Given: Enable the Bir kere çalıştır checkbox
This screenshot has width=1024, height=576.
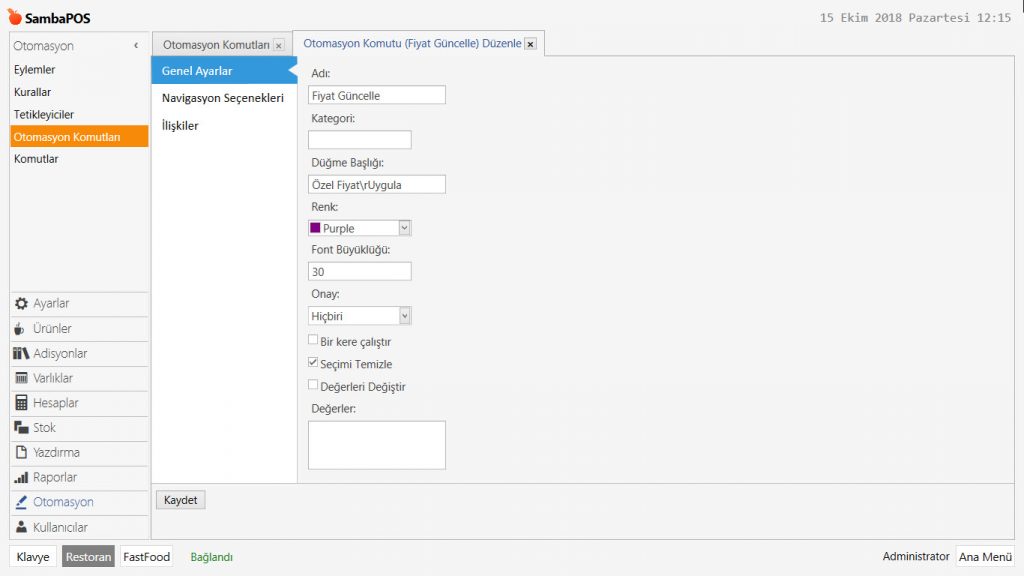Looking at the screenshot, I should point(313,341).
